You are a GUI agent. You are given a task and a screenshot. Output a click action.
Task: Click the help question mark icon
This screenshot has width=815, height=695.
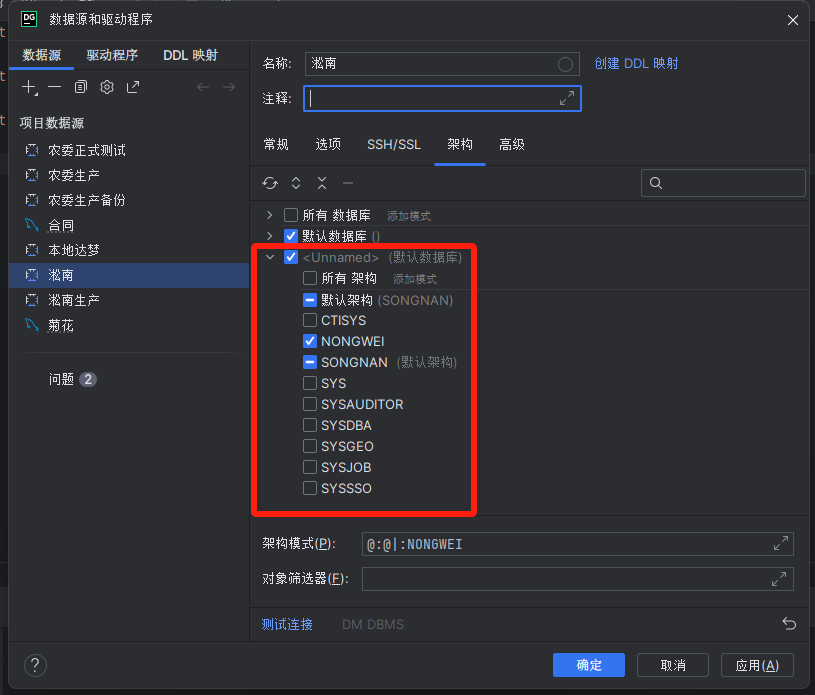click(34, 665)
